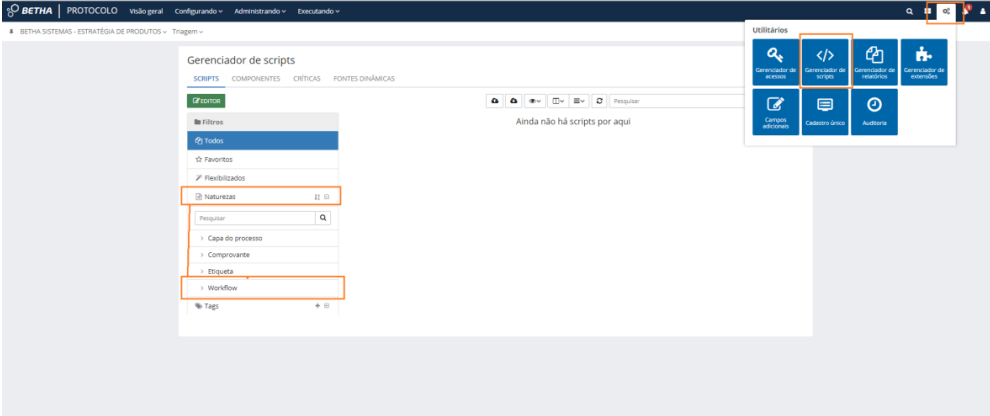The image size is (990, 416).
Task: Open Gerenciador de scripts tile
Action: 825,62
